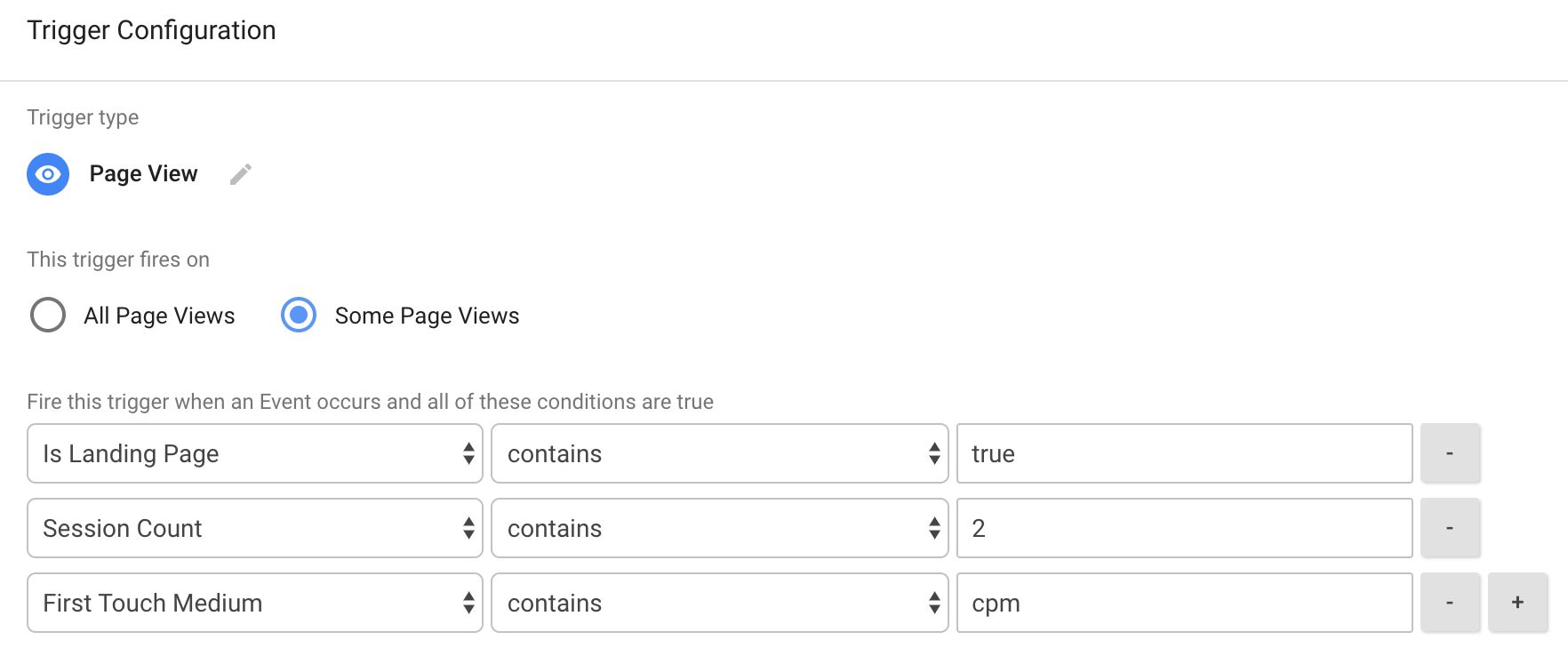Viewport: 1568px width, 656px height.
Task: Click the value field containing true
Action: pyautogui.click(x=1185, y=453)
